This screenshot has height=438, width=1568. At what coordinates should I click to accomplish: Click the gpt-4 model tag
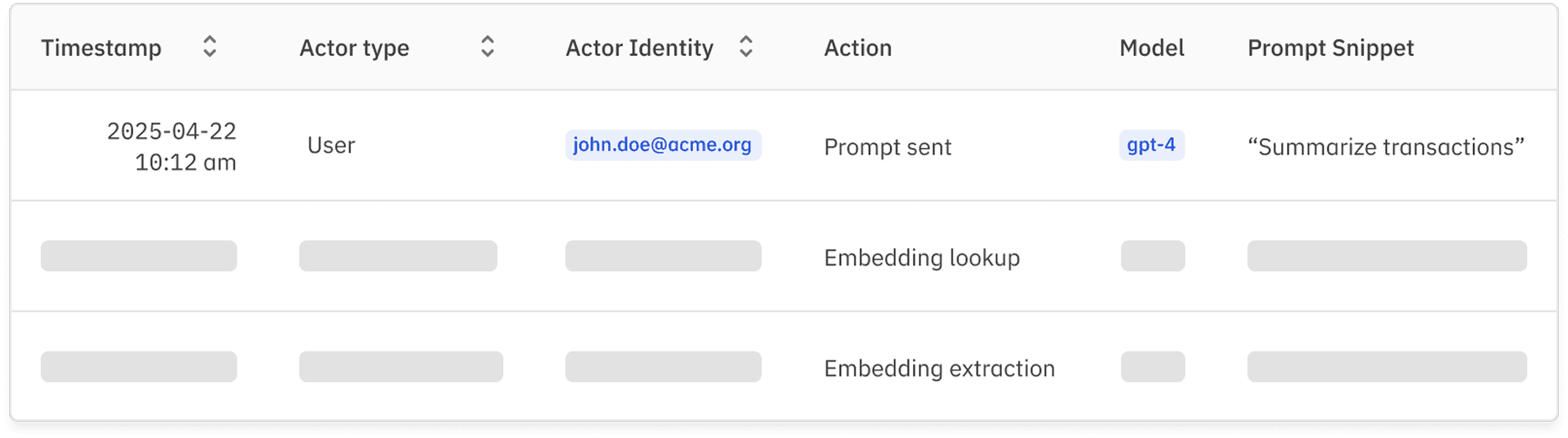coord(1151,145)
